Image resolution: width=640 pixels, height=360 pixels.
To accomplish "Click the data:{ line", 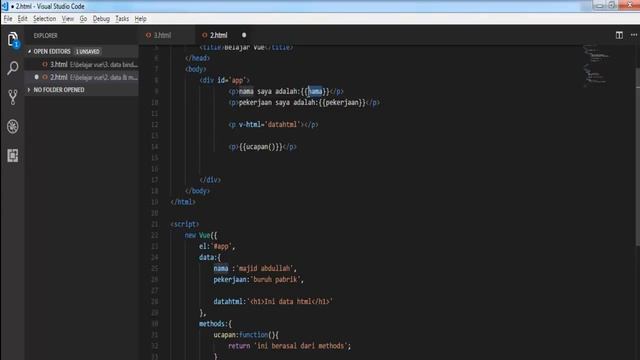I will pos(210,257).
